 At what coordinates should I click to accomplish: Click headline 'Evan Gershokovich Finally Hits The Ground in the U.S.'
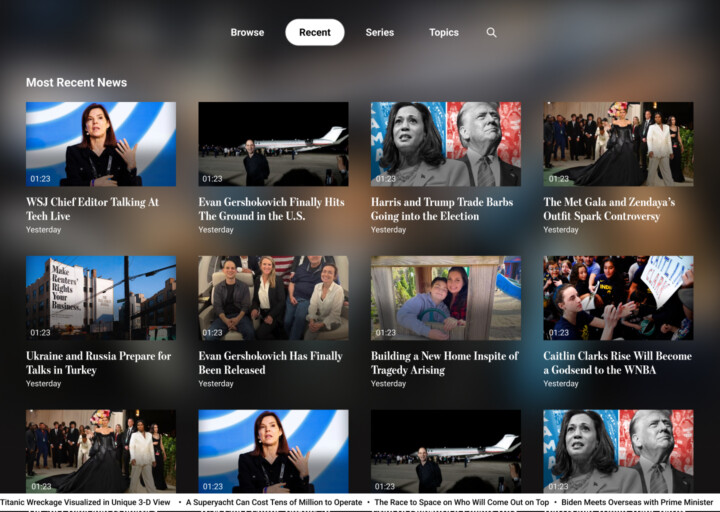[271, 209]
